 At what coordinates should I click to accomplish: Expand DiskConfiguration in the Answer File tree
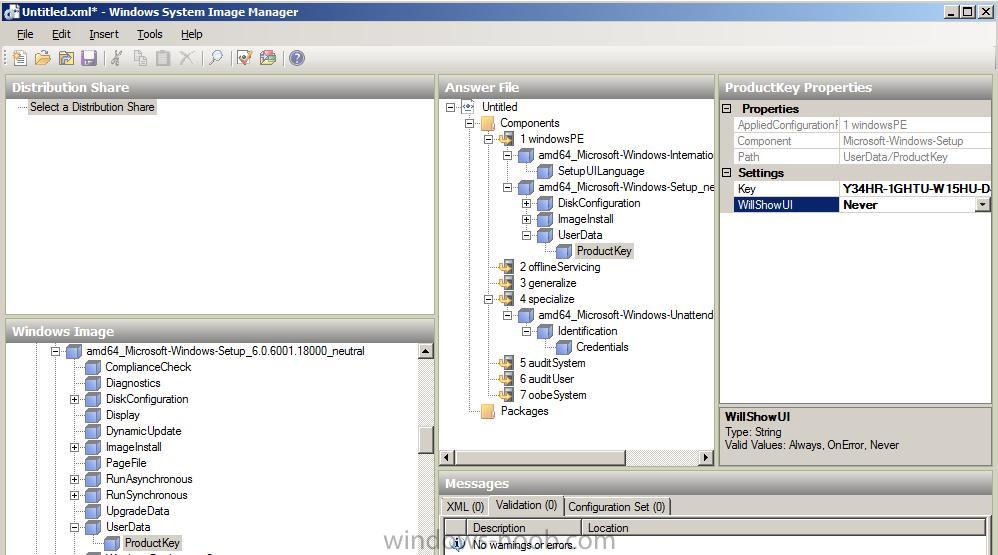(x=526, y=203)
